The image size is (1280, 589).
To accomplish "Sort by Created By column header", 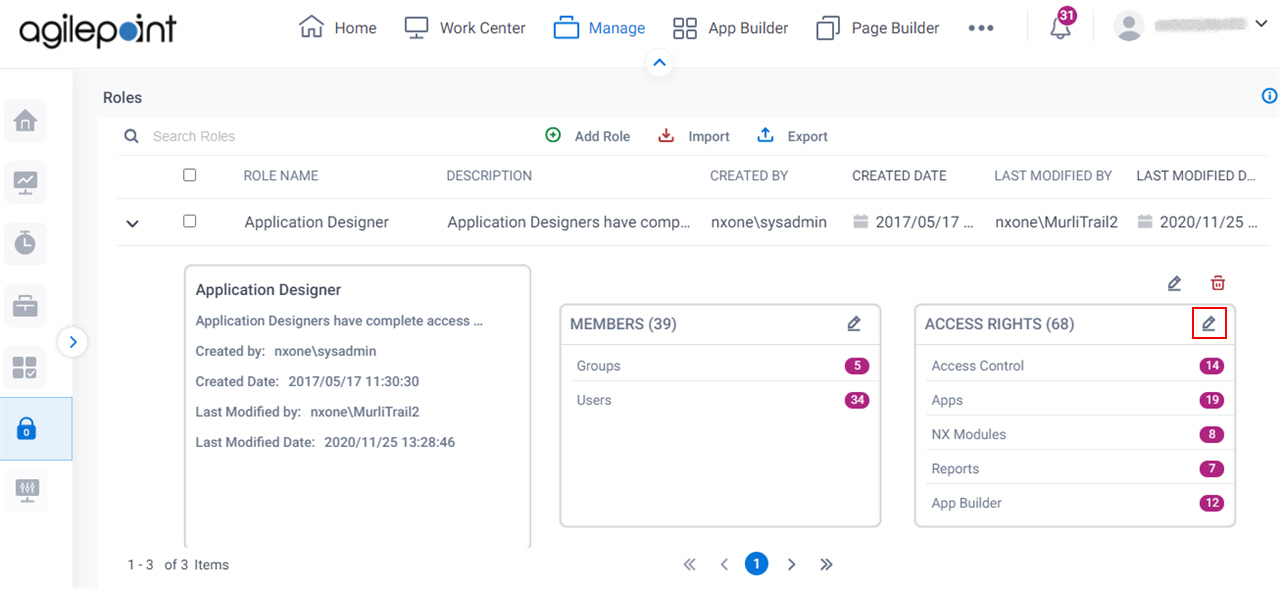I will (x=749, y=175).
